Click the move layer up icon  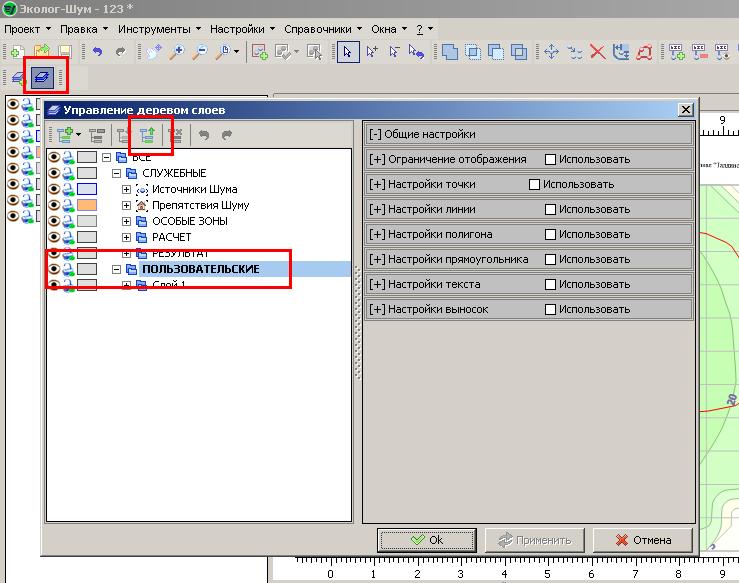pos(147,135)
